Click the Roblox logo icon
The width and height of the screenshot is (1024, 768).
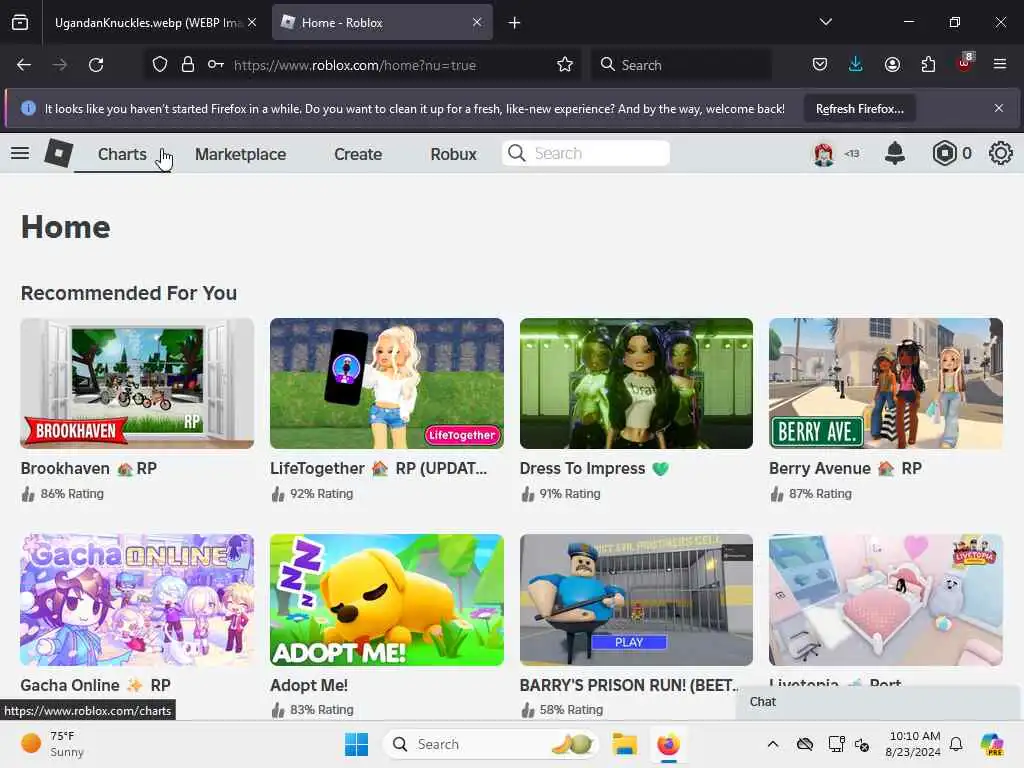pos(58,153)
